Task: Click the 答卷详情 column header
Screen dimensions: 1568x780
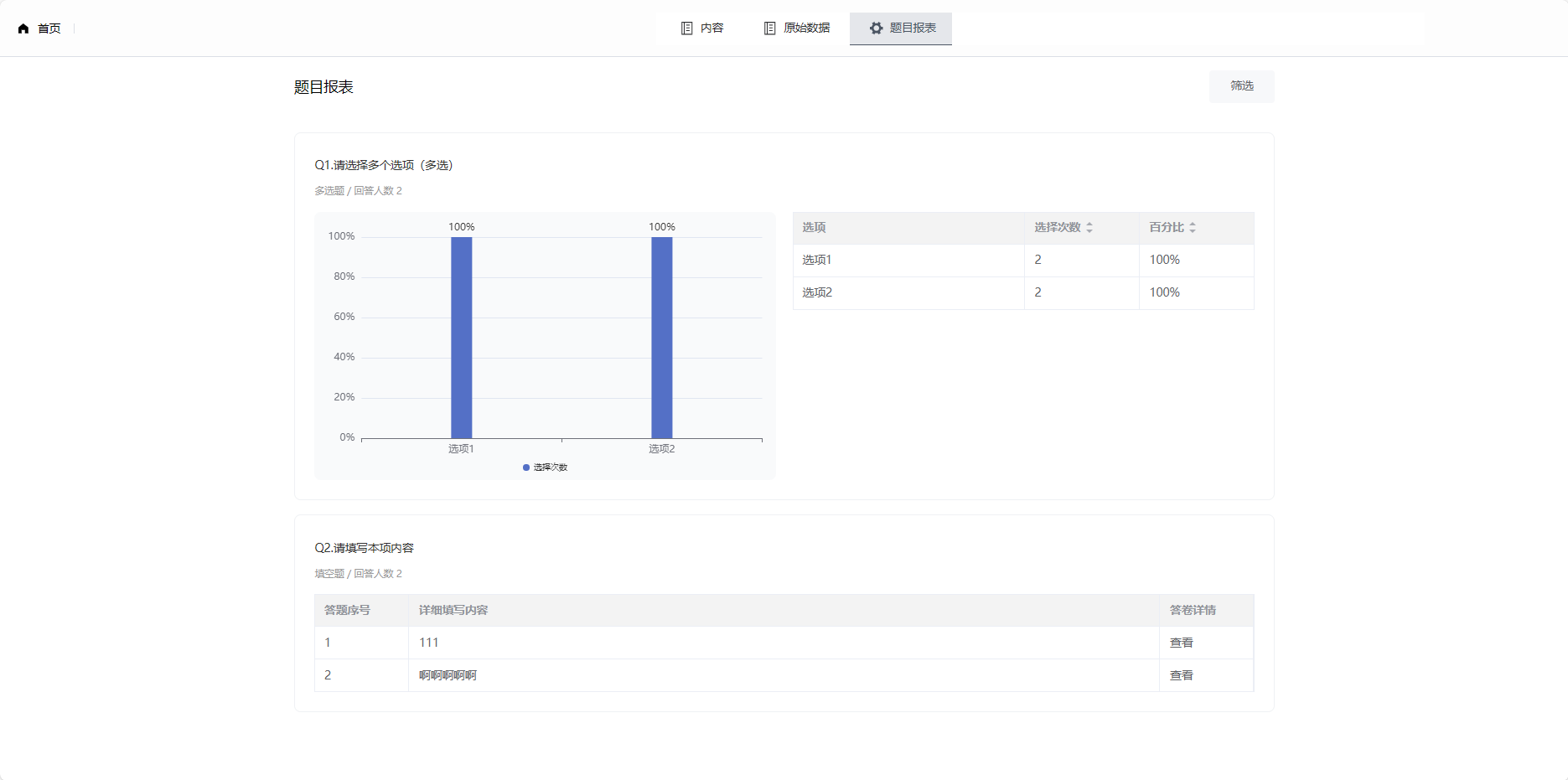Action: tap(1206, 611)
